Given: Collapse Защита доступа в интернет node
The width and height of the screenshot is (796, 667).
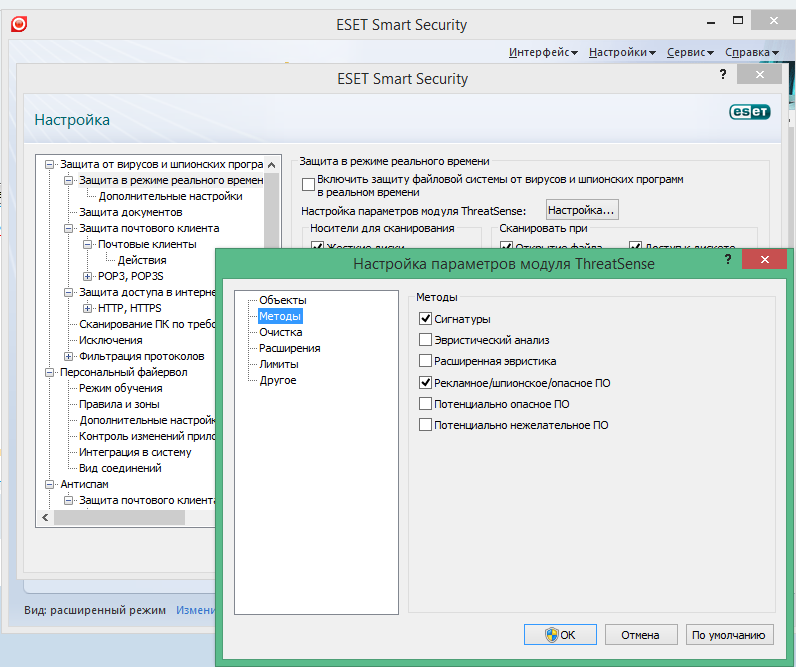Looking at the screenshot, I should point(68,292).
